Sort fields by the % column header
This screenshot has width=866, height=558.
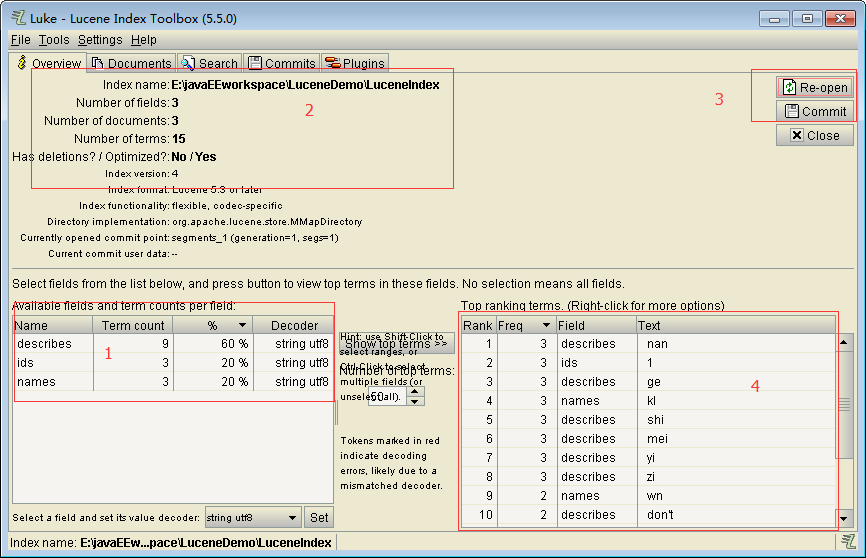(212, 325)
